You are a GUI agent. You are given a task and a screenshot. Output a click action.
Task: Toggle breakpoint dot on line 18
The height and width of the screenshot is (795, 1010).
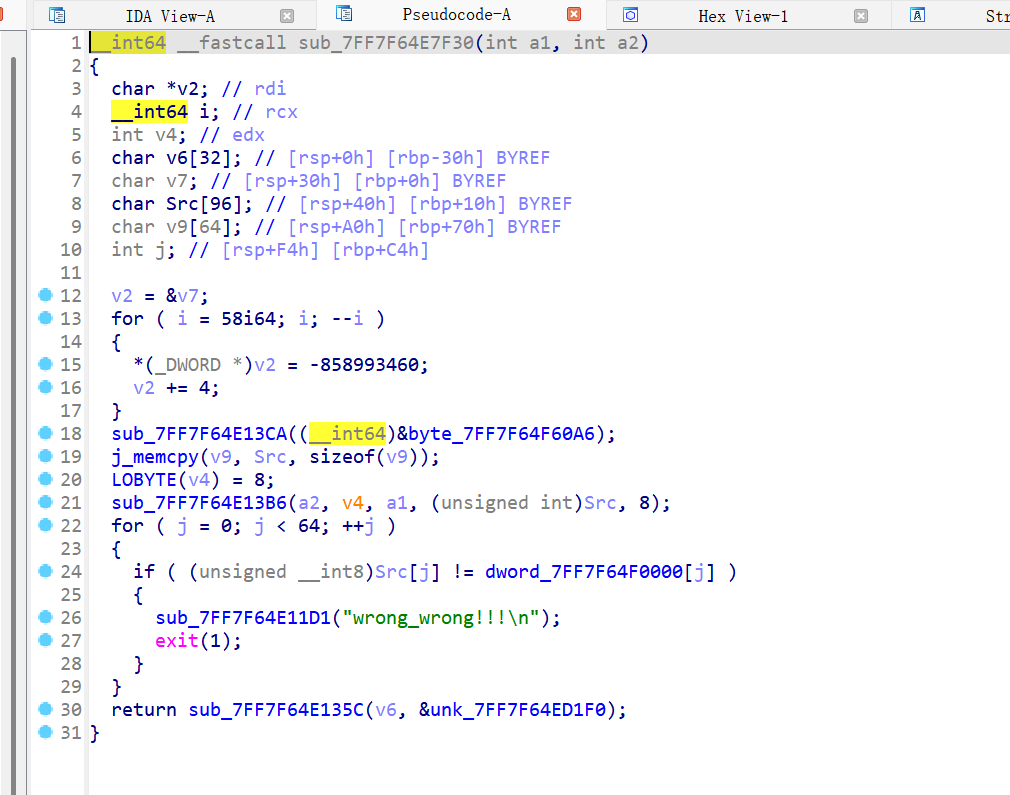point(45,433)
